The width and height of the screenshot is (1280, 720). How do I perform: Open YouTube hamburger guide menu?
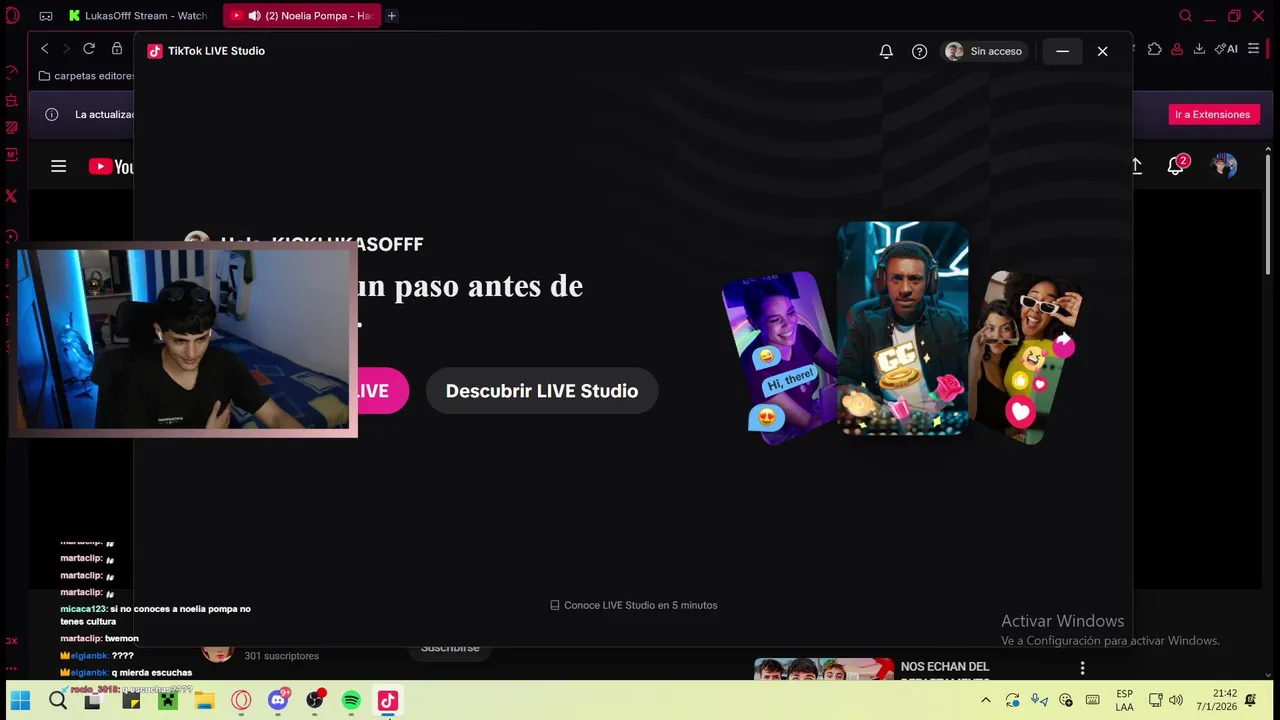coord(59,166)
